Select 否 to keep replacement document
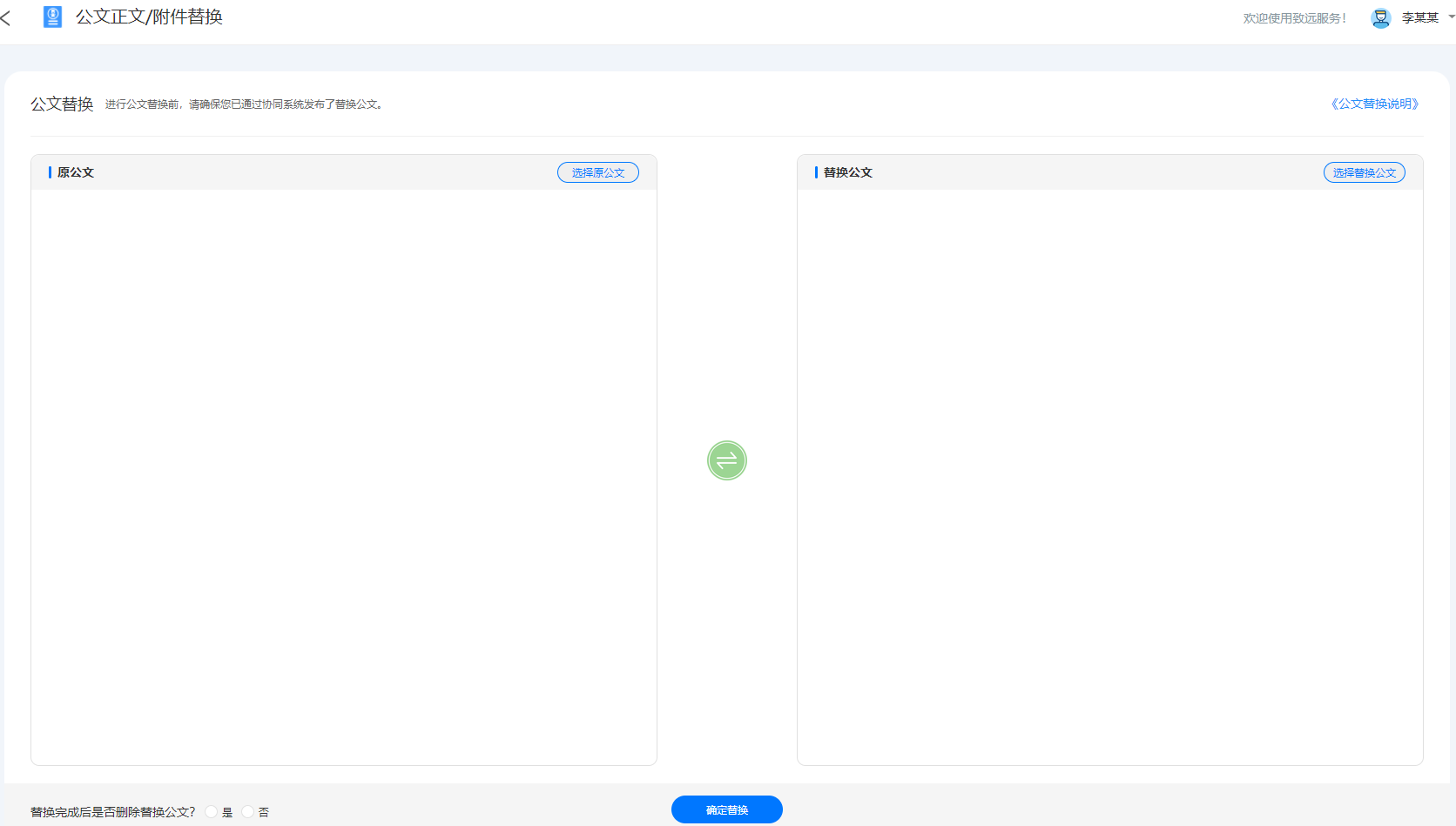The image size is (1456, 826). point(248,812)
